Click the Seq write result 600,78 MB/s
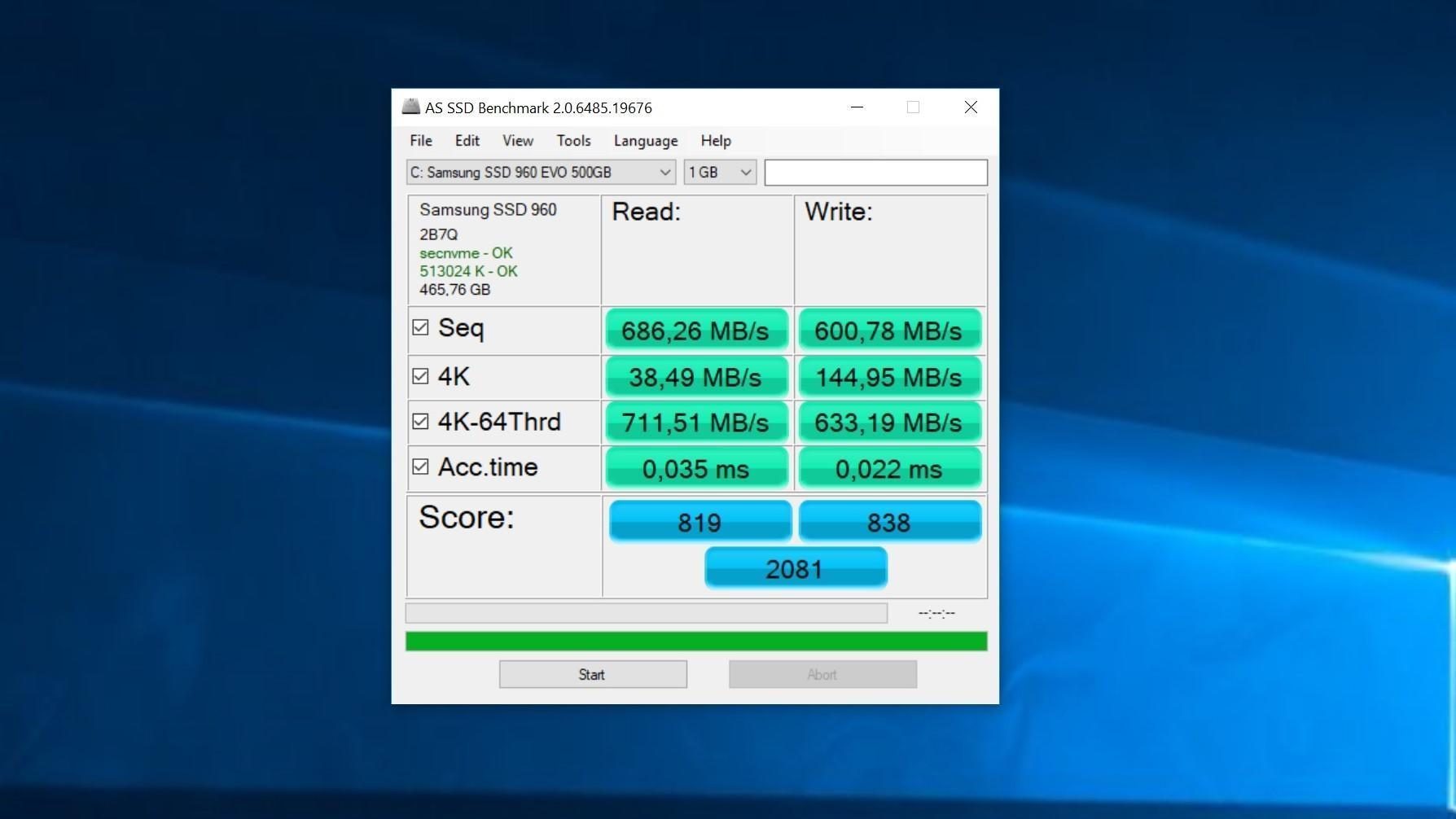Viewport: 1456px width, 819px height. 890,330
